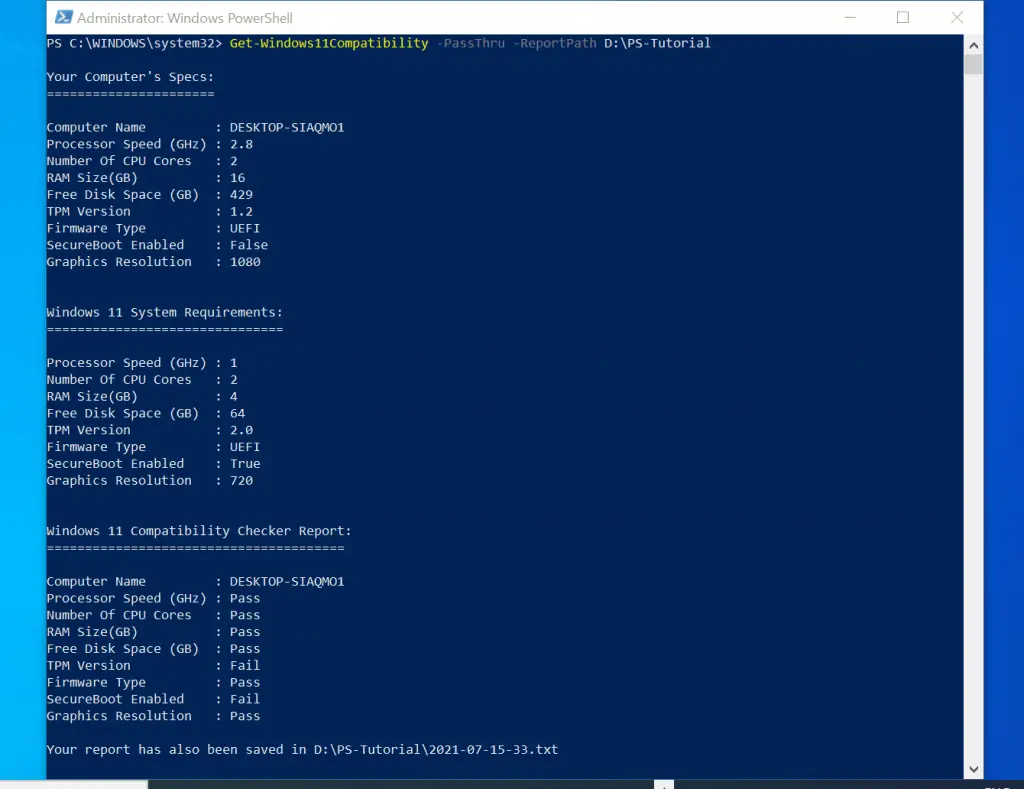
Task: Click the TPM version value 1.2
Action: point(241,212)
